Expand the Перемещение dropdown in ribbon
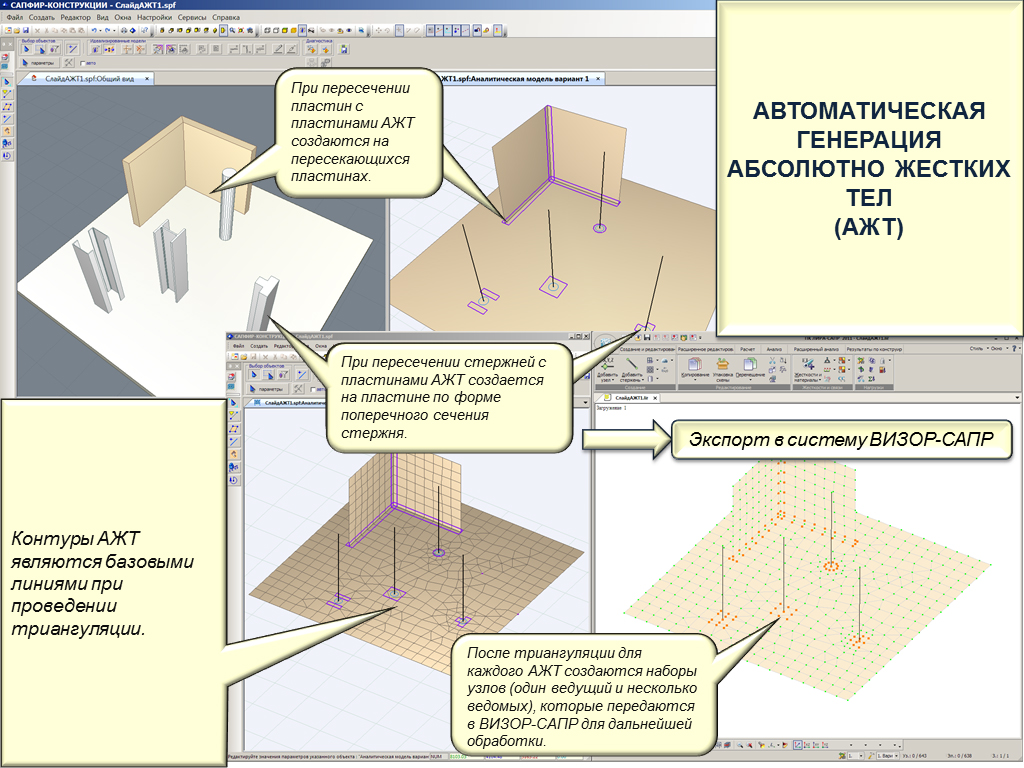 coord(750,378)
